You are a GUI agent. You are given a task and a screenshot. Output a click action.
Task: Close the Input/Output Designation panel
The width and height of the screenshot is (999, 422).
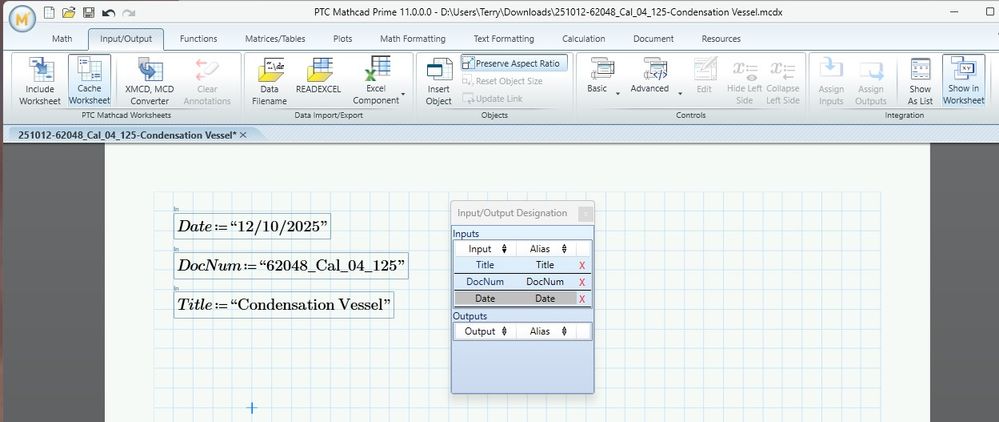pos(584,214)
